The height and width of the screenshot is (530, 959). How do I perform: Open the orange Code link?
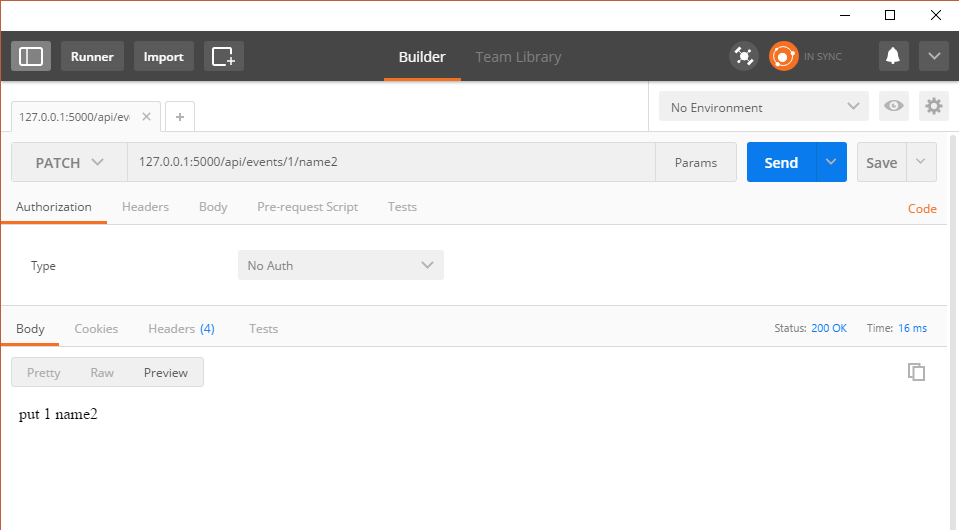[x=921, y=209]
